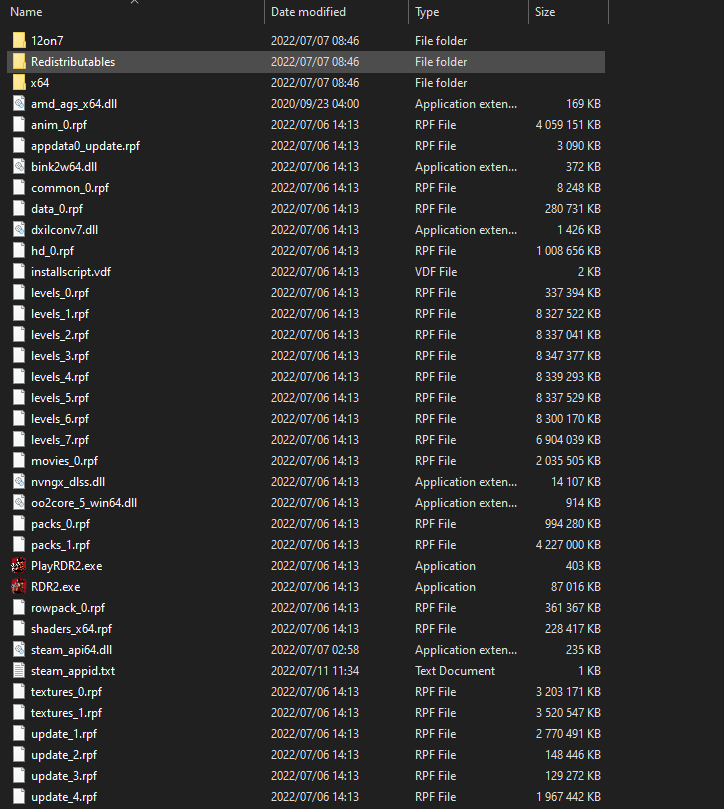Click the Text Document type cell
724x809 pixels.
coord(455,671)
